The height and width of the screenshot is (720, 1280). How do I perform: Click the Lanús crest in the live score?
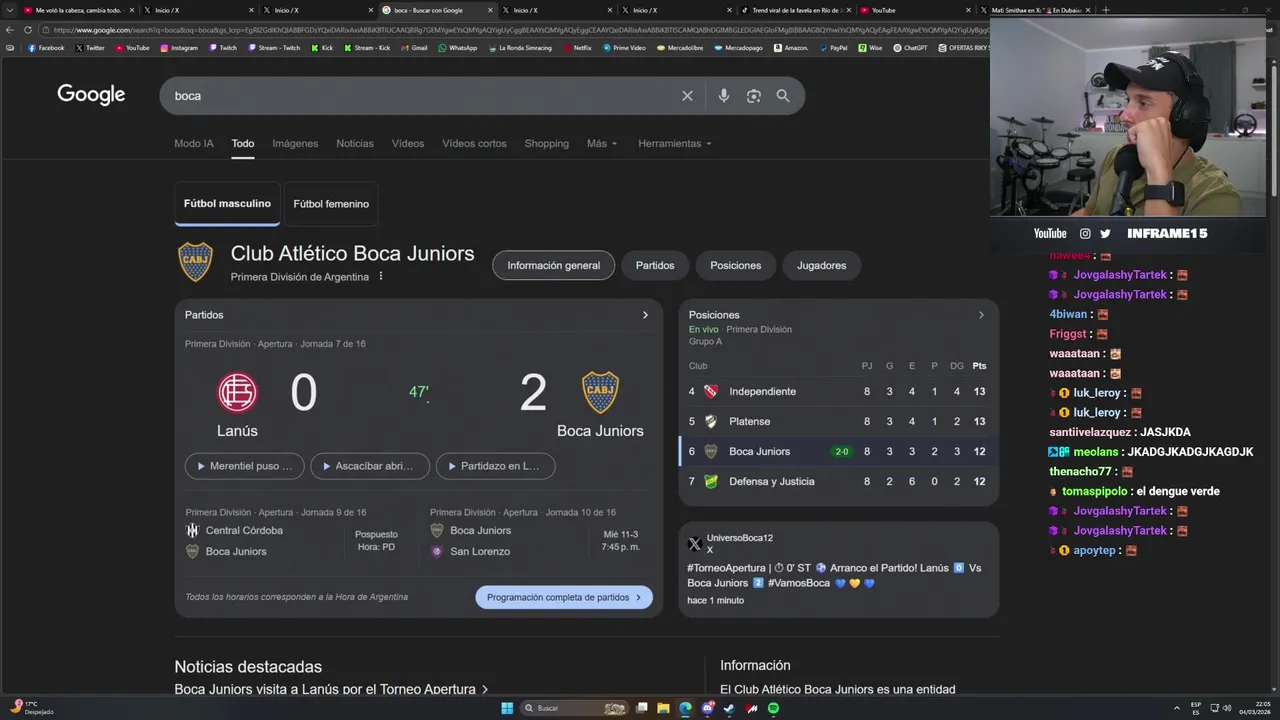pos(237,393)
